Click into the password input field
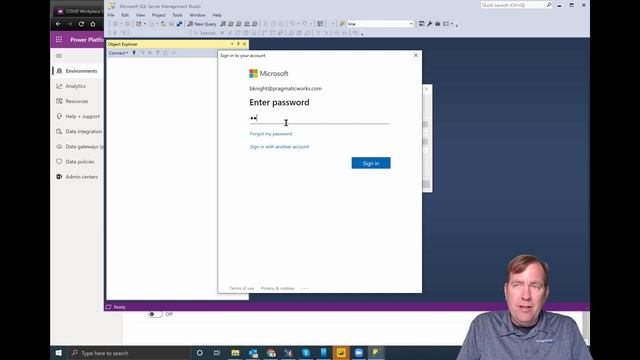The image size is (640, 360). (320, 118)
